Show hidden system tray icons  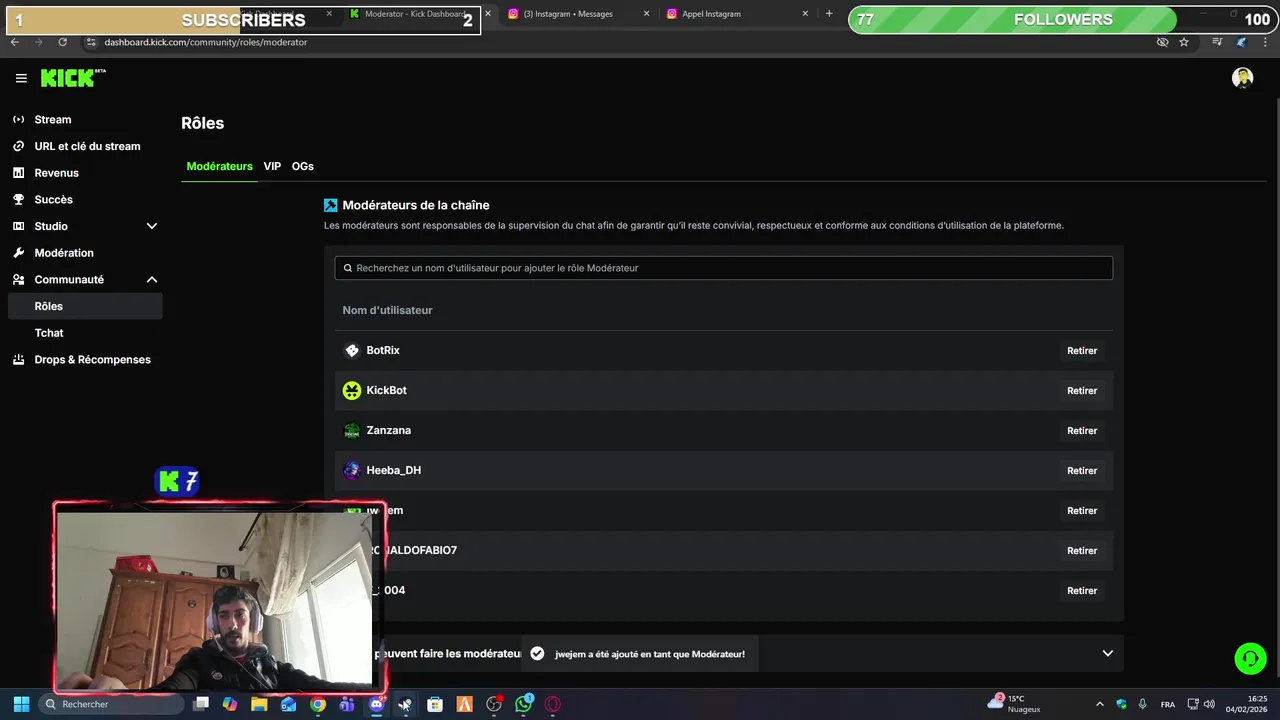pyautogui.click(x=1100, y=704)
